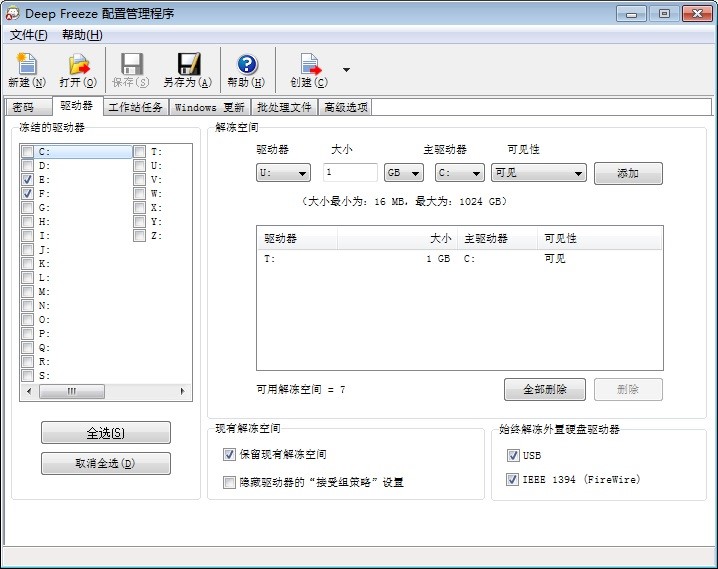Open the 驱动器 U: dropdown
The image size is (718, 569).
coord(283,173)
